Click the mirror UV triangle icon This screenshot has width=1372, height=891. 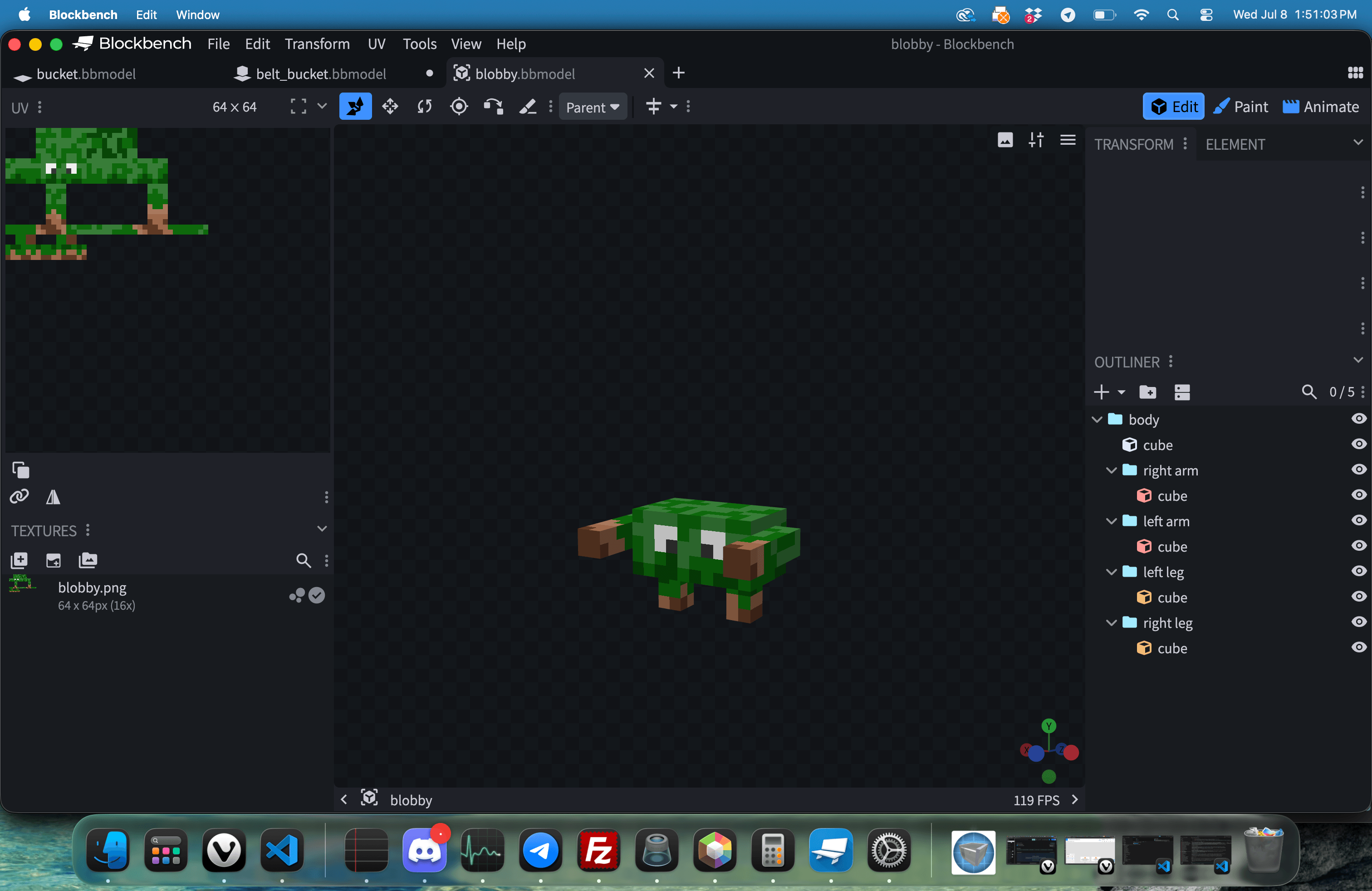click(53, 497)
